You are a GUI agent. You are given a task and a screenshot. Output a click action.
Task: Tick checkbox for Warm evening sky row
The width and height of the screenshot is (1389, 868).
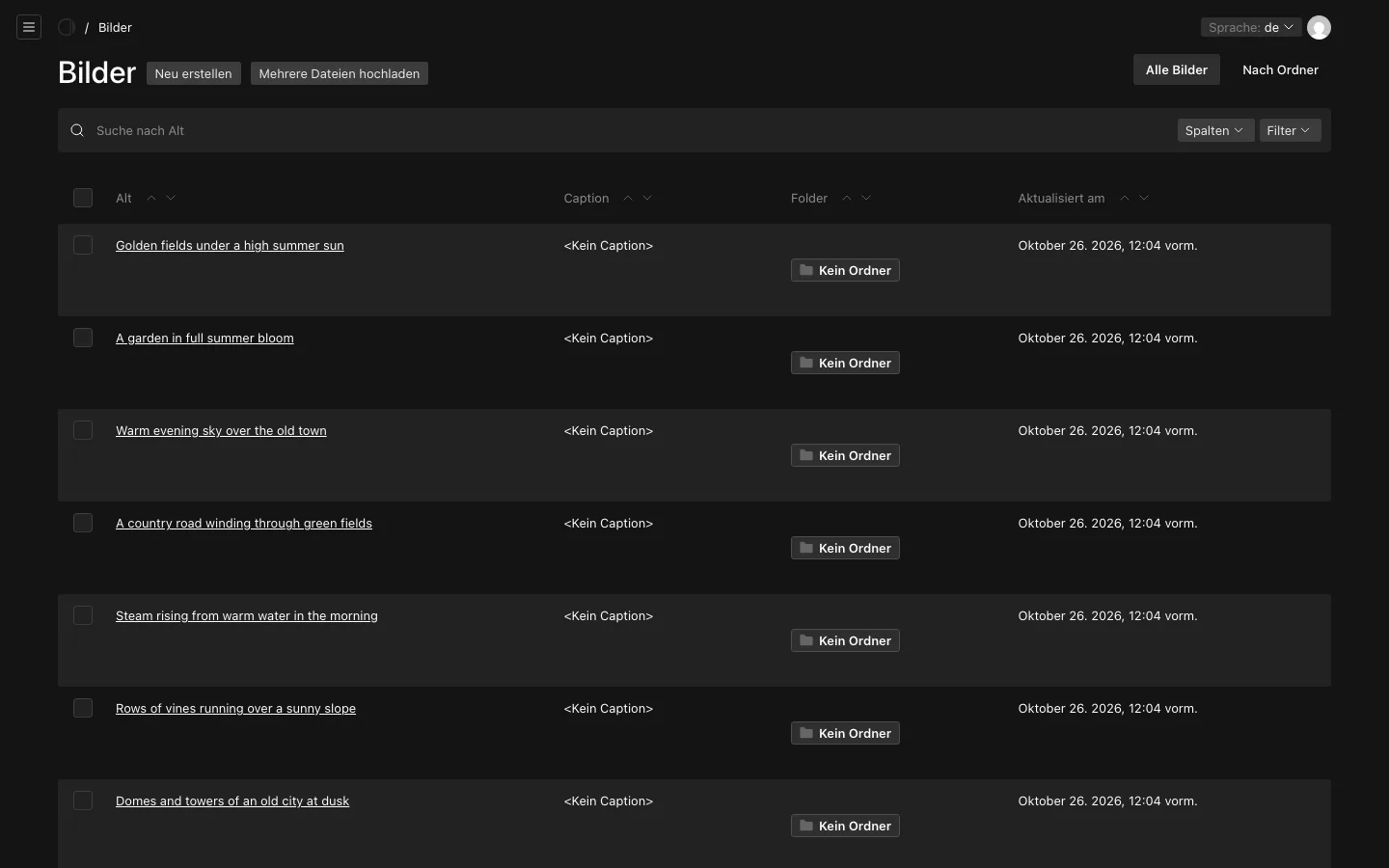click(x=83, y=430)
